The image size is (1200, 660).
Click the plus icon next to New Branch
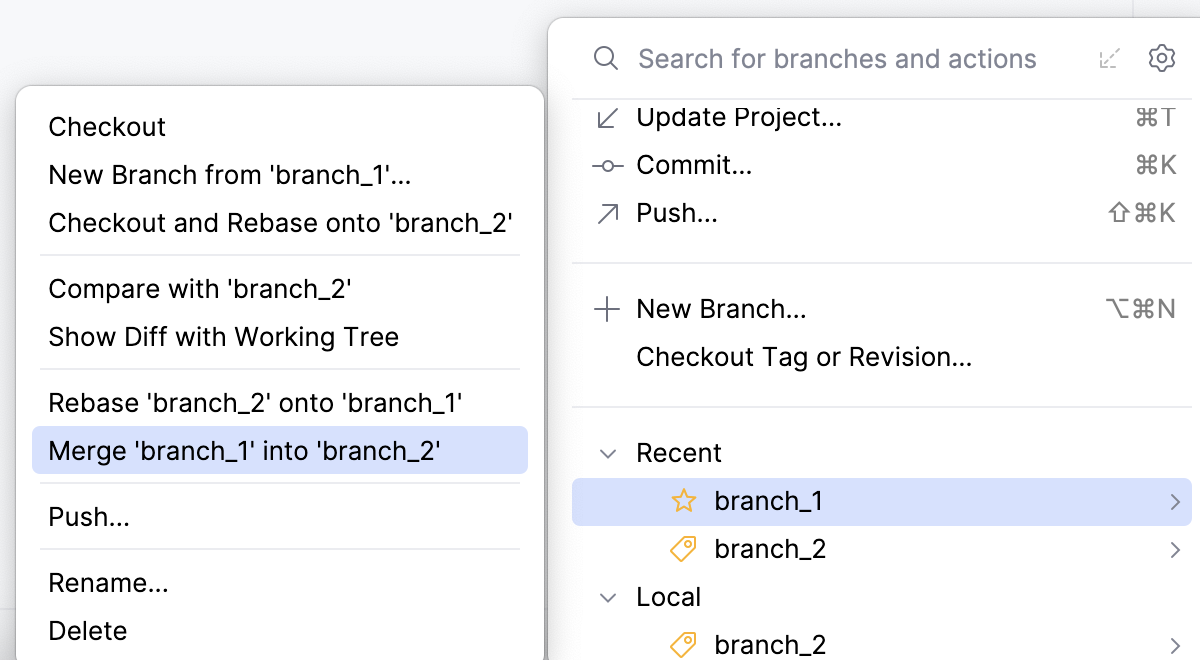607,309
